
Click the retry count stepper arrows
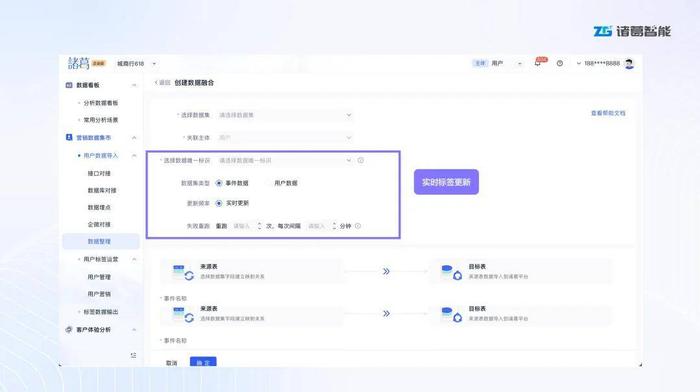point(259,226)
